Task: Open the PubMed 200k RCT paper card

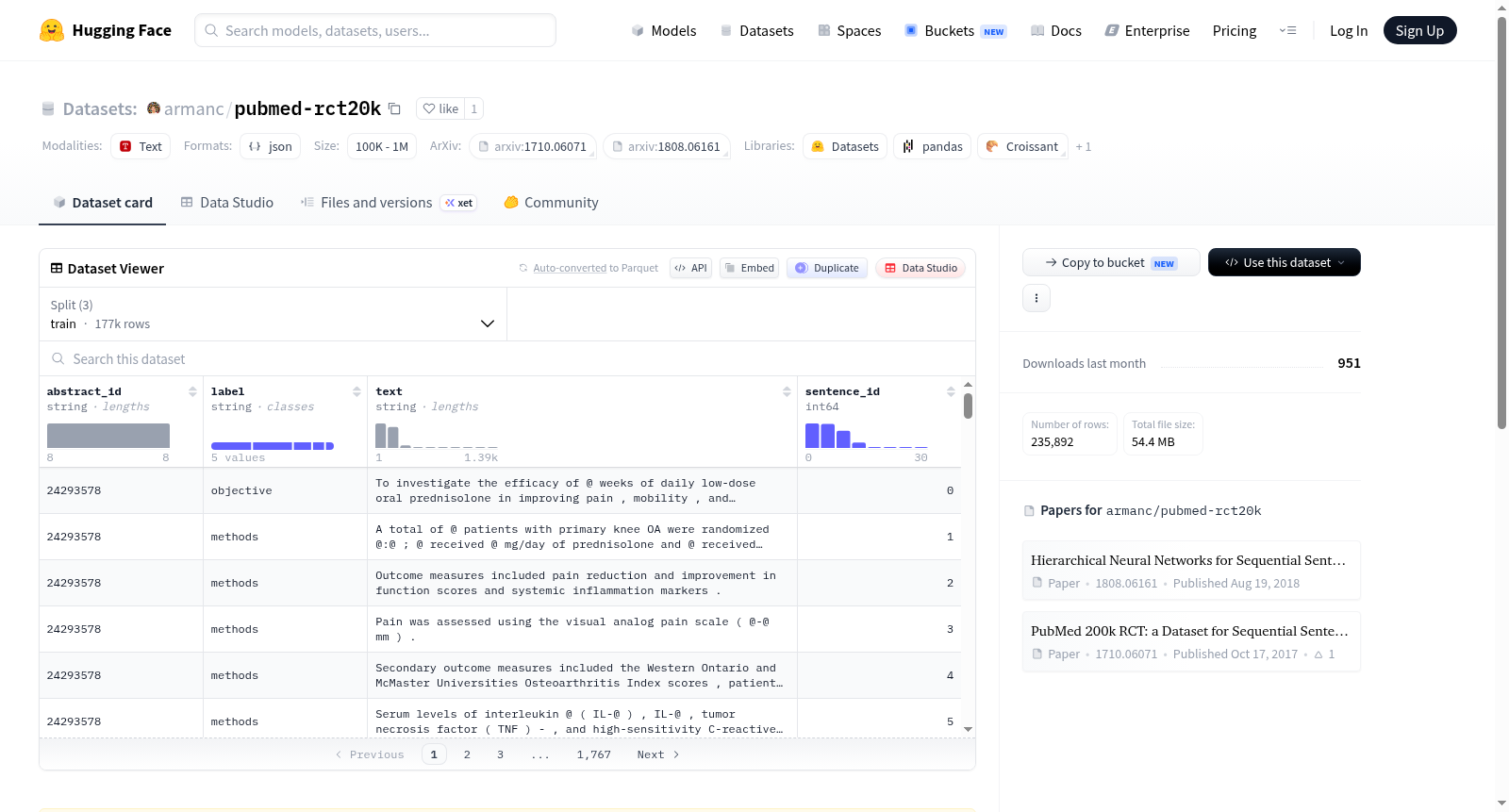Action: pyautogui.click(x=1191, y=641)
